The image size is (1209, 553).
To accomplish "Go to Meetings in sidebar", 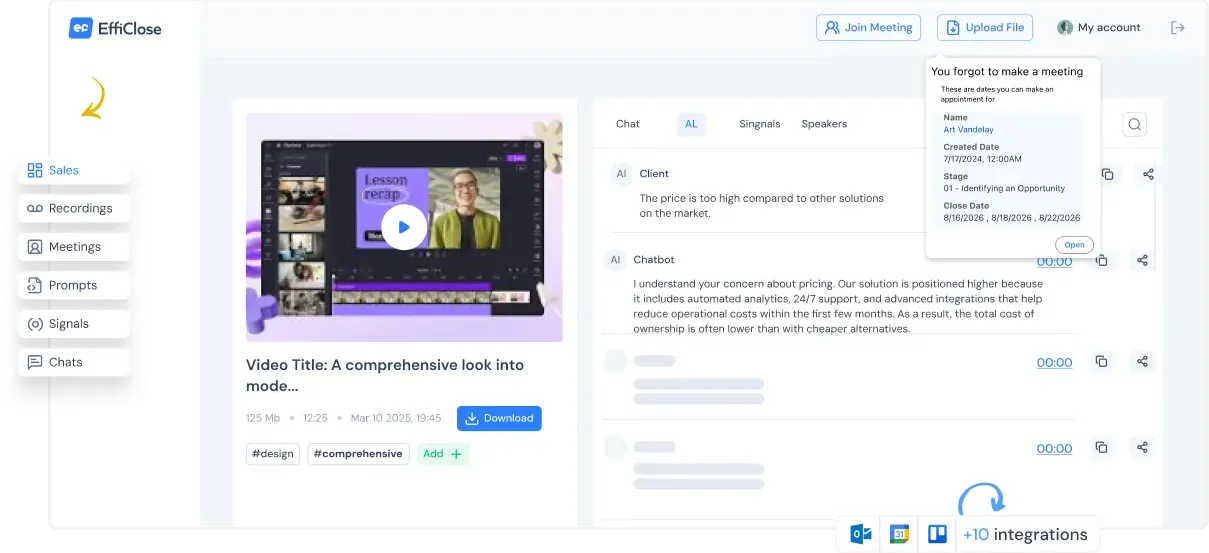I will tap(74, 247).
